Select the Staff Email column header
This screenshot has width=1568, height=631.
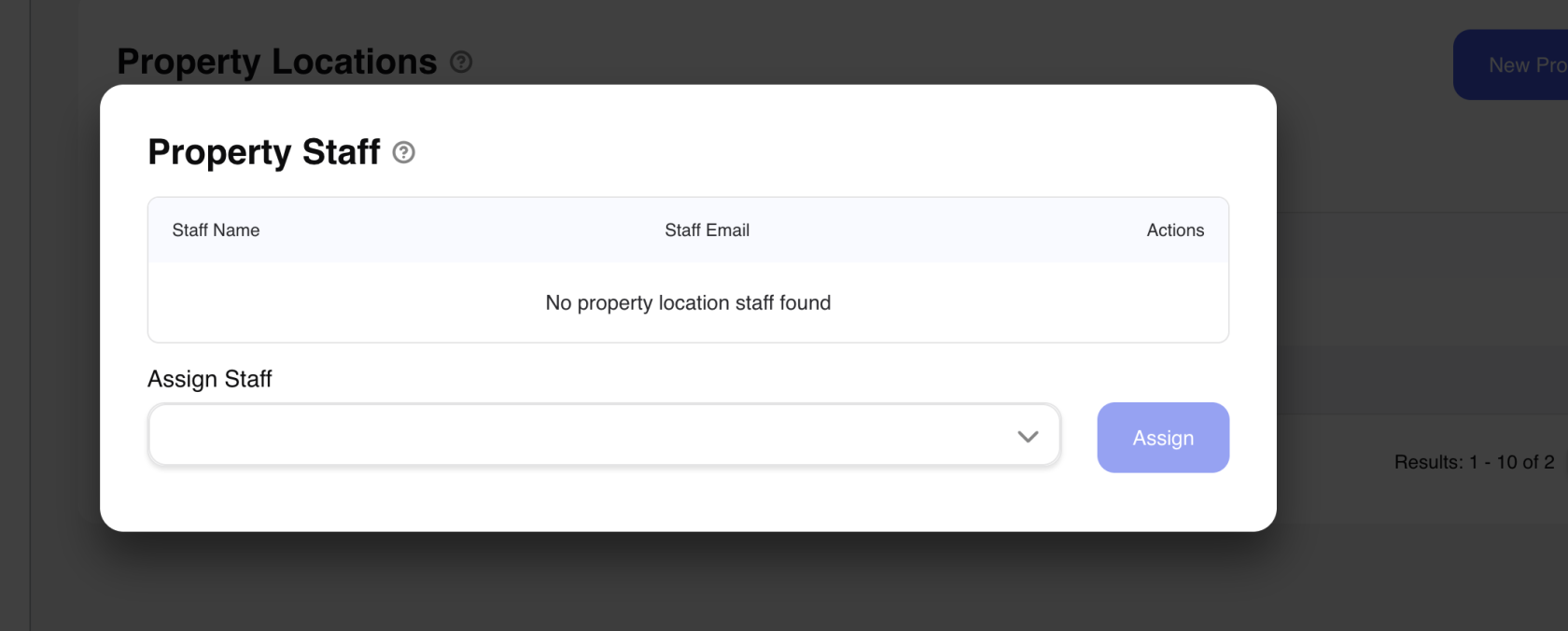pos(707,231)
